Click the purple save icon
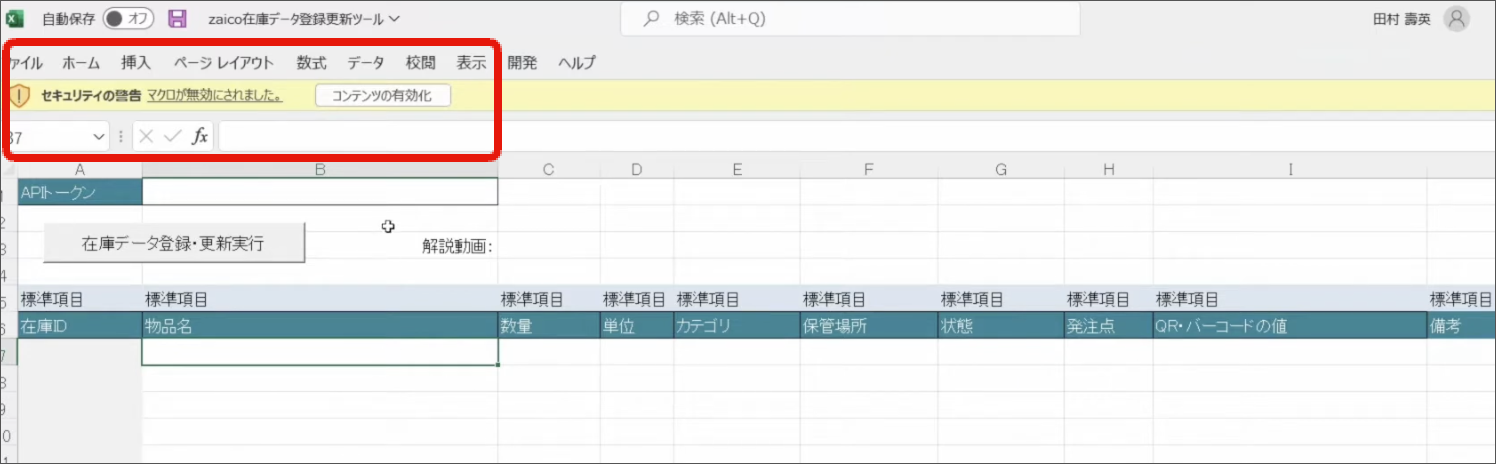1496x464 pixels. point(178,19)
